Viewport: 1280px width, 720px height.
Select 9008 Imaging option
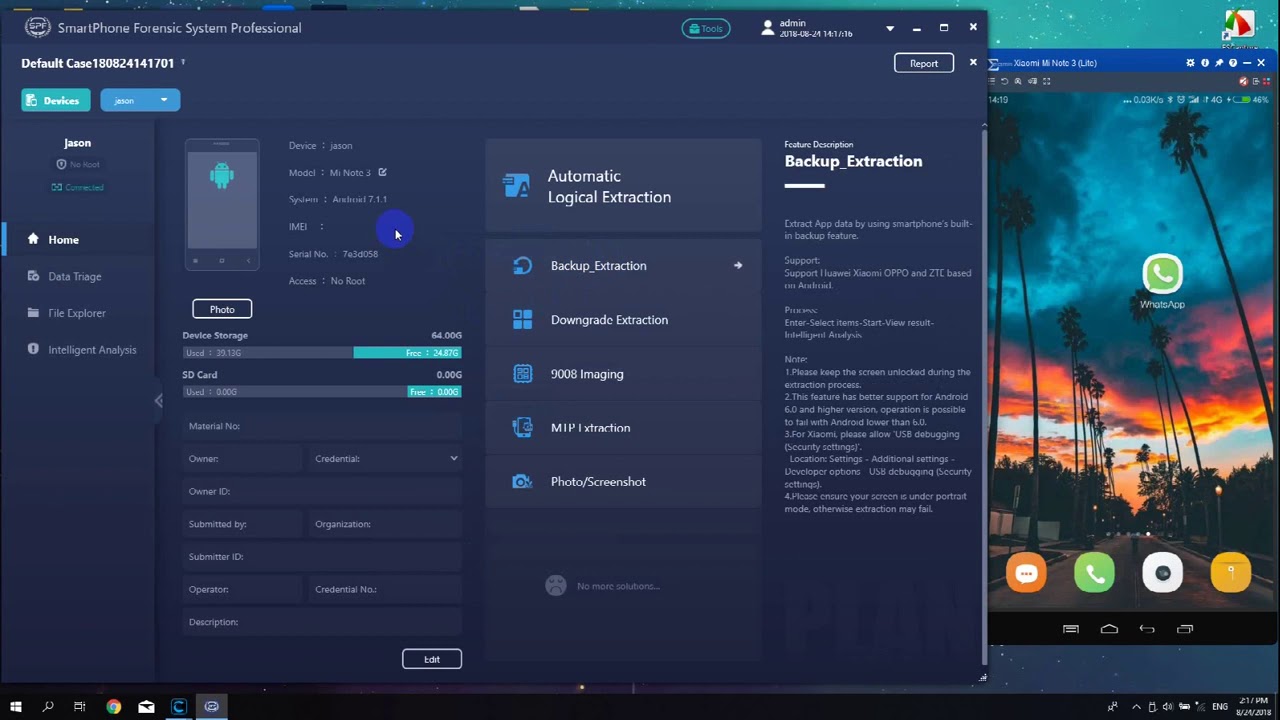623,374
